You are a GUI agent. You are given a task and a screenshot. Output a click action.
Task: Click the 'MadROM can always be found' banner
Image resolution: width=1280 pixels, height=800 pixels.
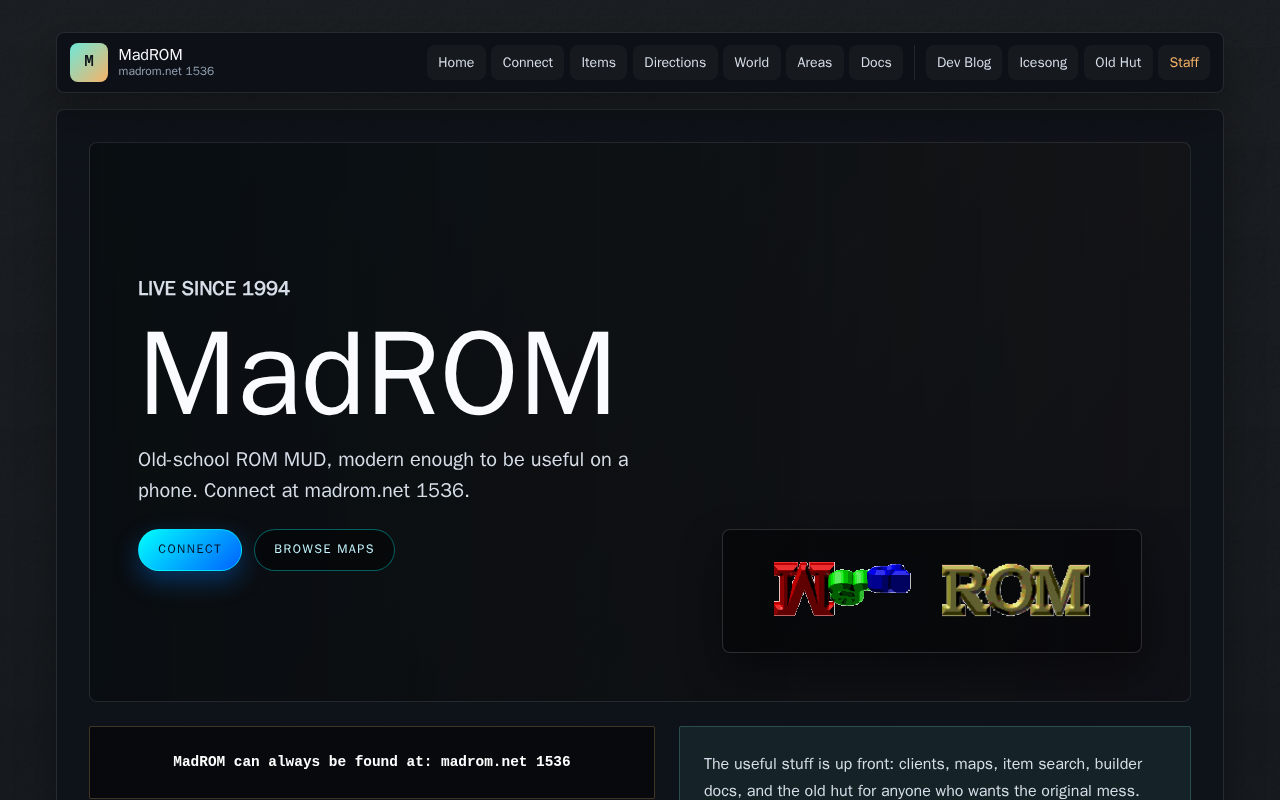tap(372, 762)
